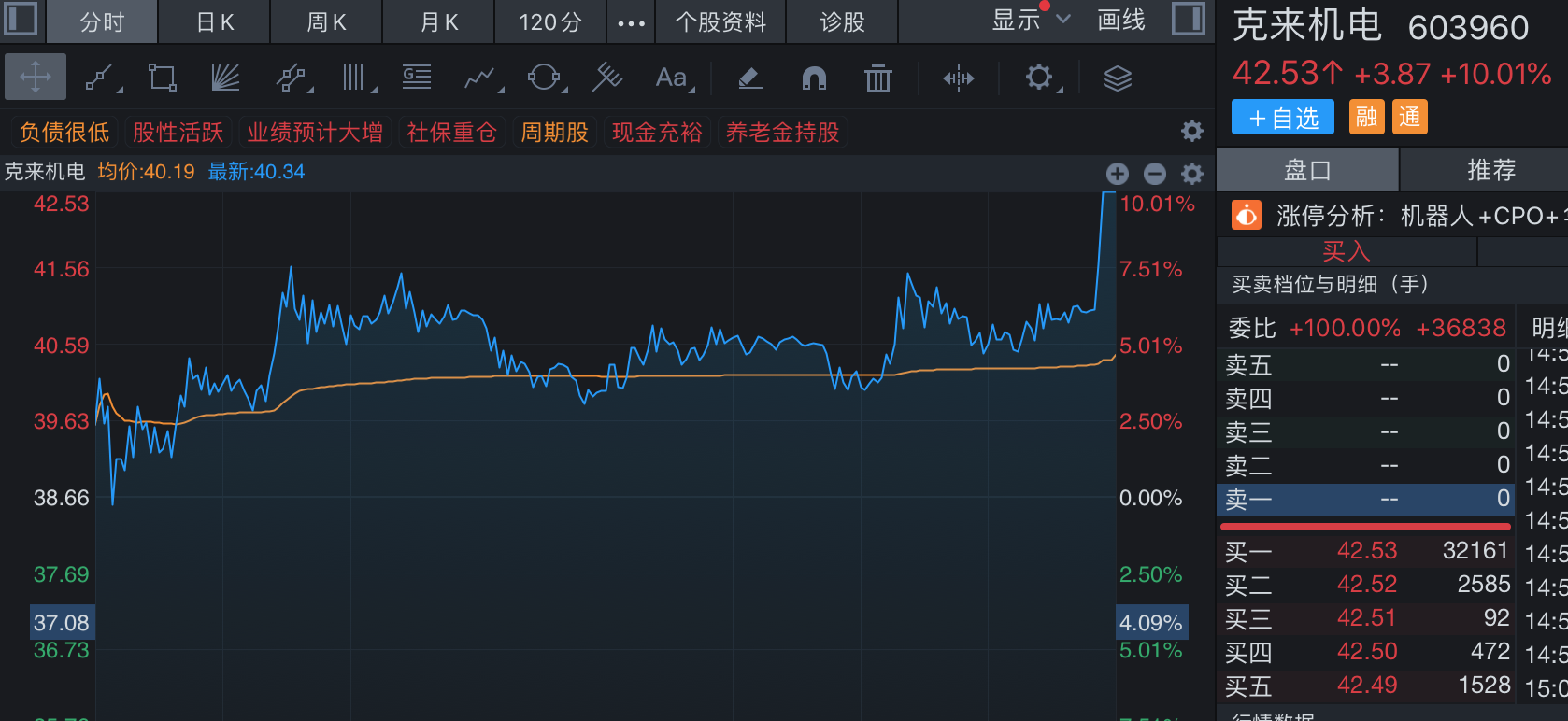Open the Aa text tool dropdown
1568x721 pixels.
(x=673, y=78)
